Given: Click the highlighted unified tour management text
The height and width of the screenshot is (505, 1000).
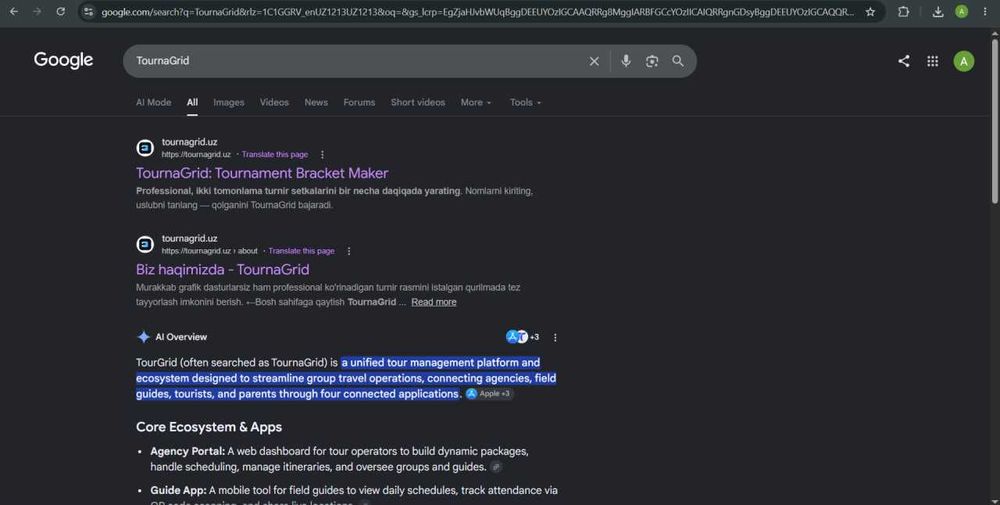Looking at the screenshot, I should point(346,378).
